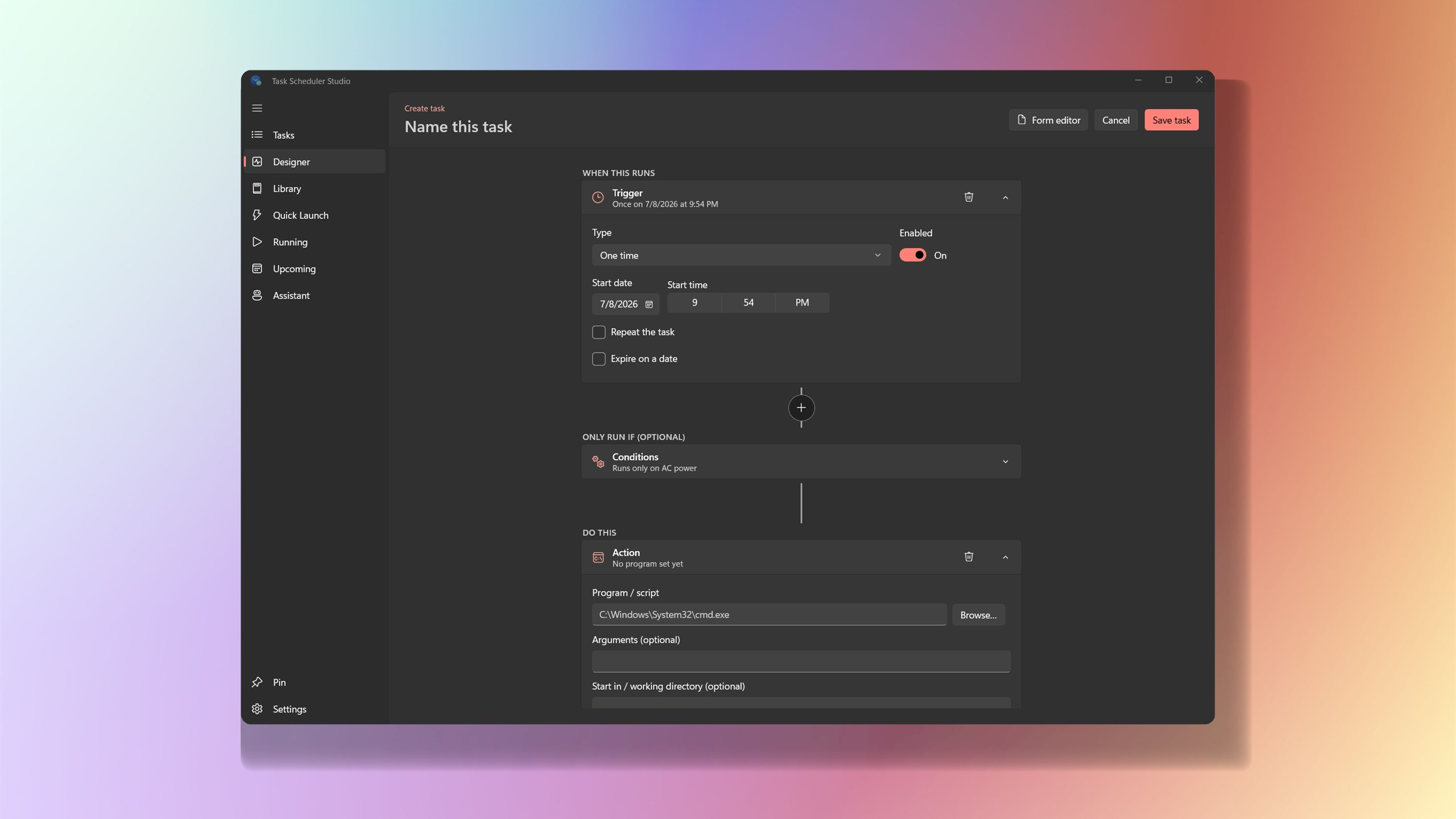This screenshot has height=819, width=1456.
Task: Open the Start date calendar icon
Action: (x=649, y=304)
